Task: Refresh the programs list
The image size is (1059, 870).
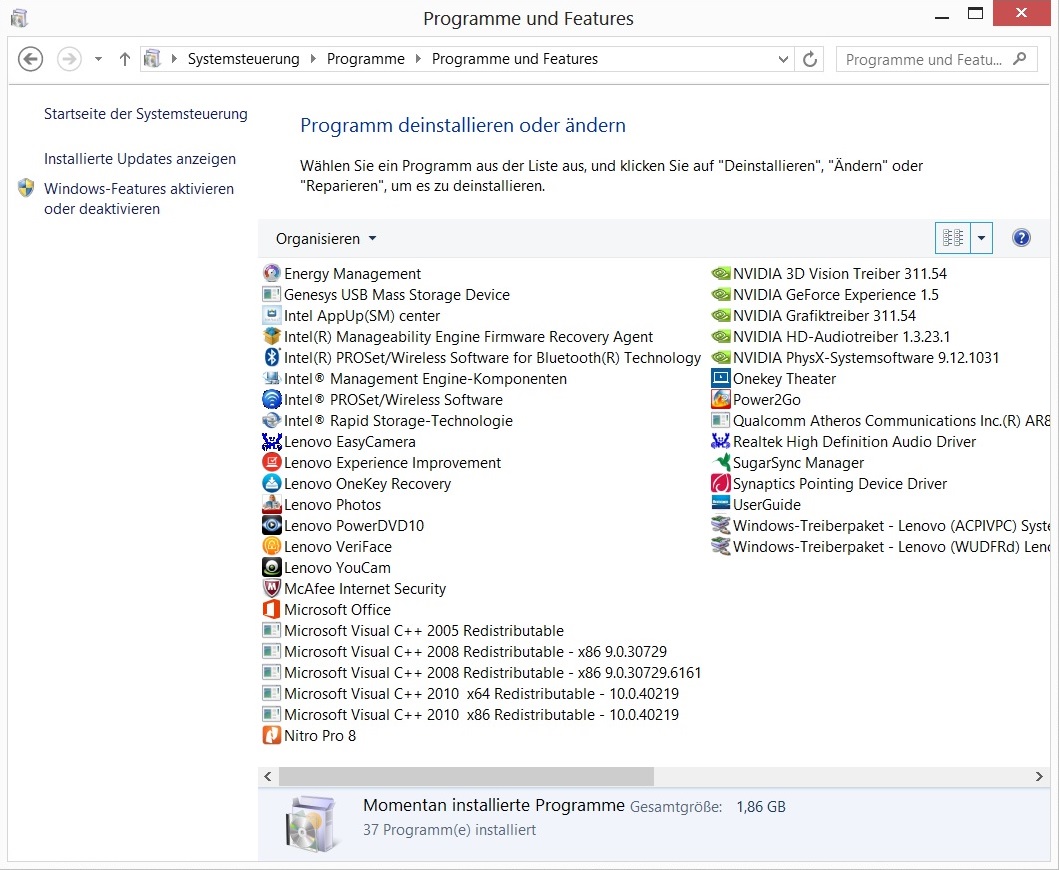Action: (x=810, y=59)
